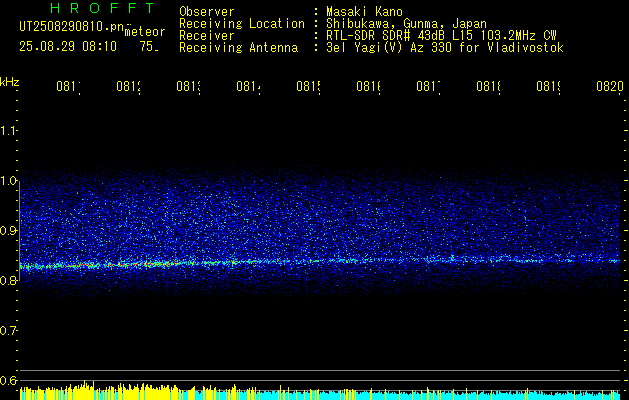
Task: Click the 0.6 kHz frequency label
Action: (8, 380)
